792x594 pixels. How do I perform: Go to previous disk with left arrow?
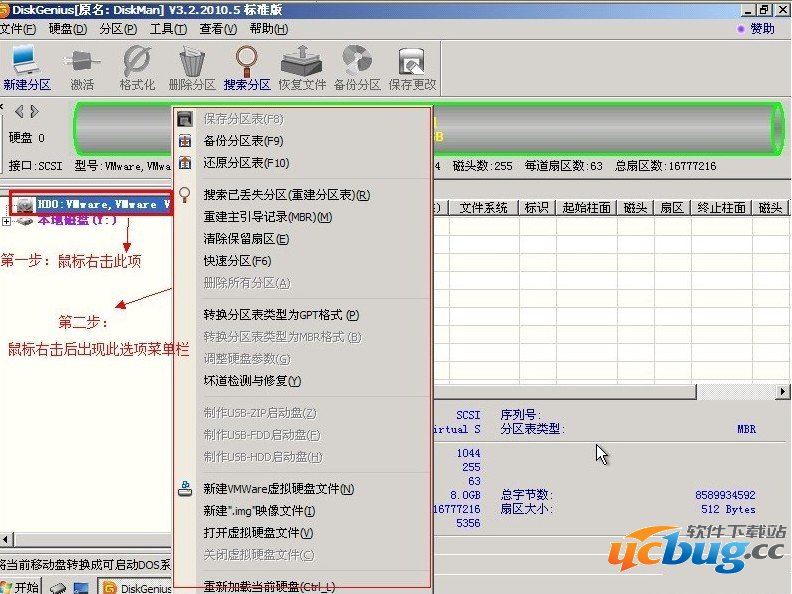point(19,111)
